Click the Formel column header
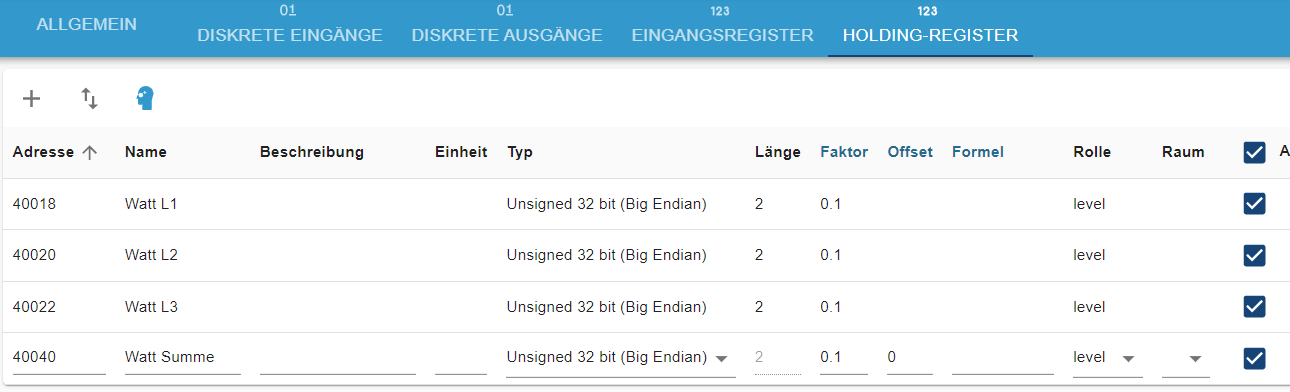 pyautogui.click(x=978, y=152)
